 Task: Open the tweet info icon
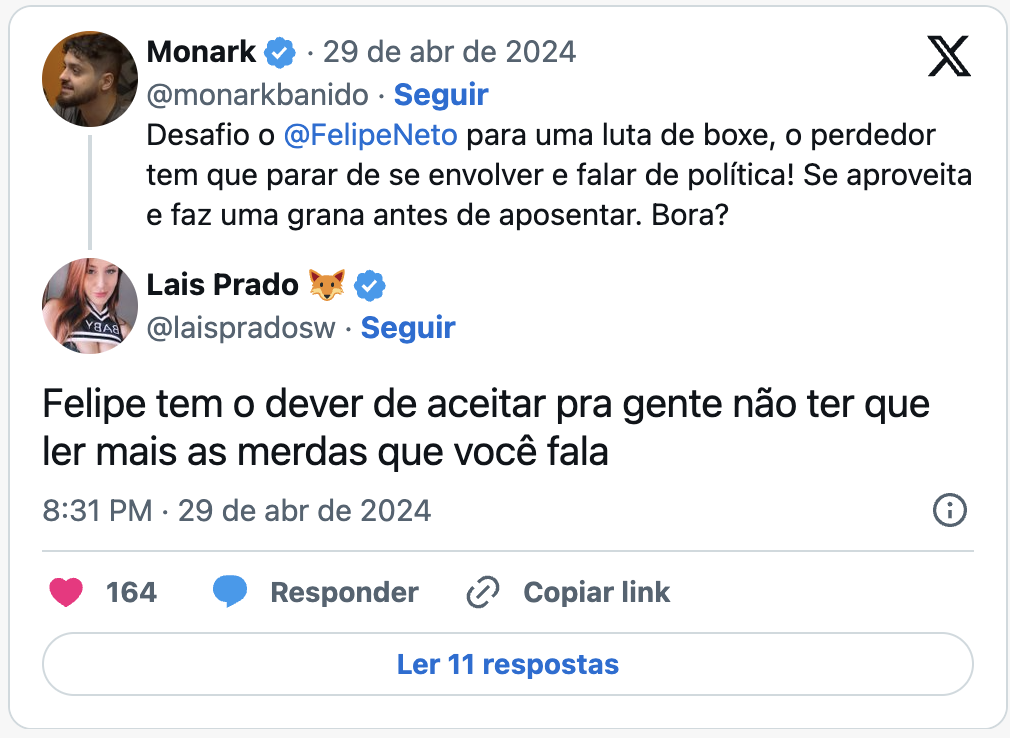click(949, 511)
